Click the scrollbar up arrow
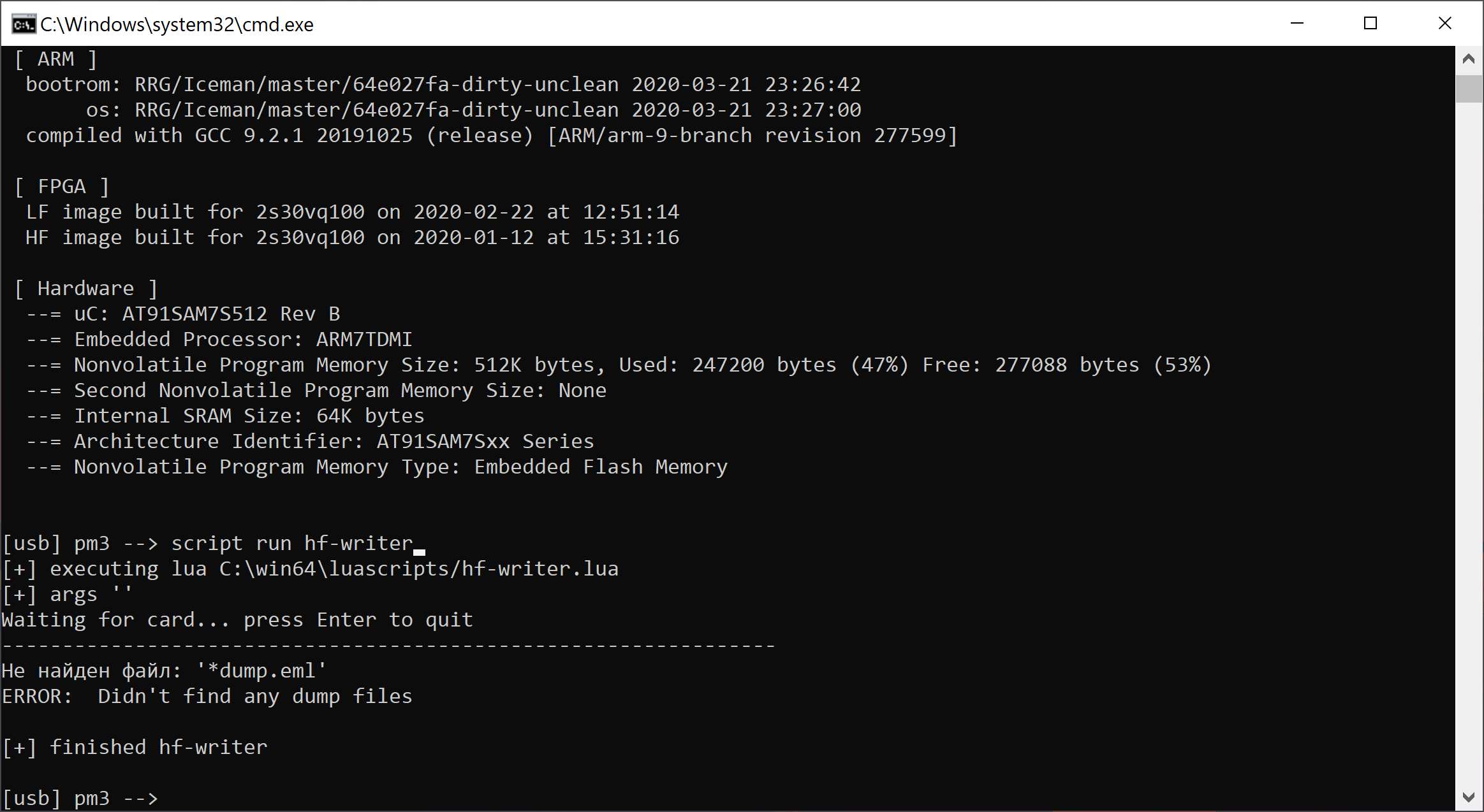The image size is (1484, 812). (1469, 58)
